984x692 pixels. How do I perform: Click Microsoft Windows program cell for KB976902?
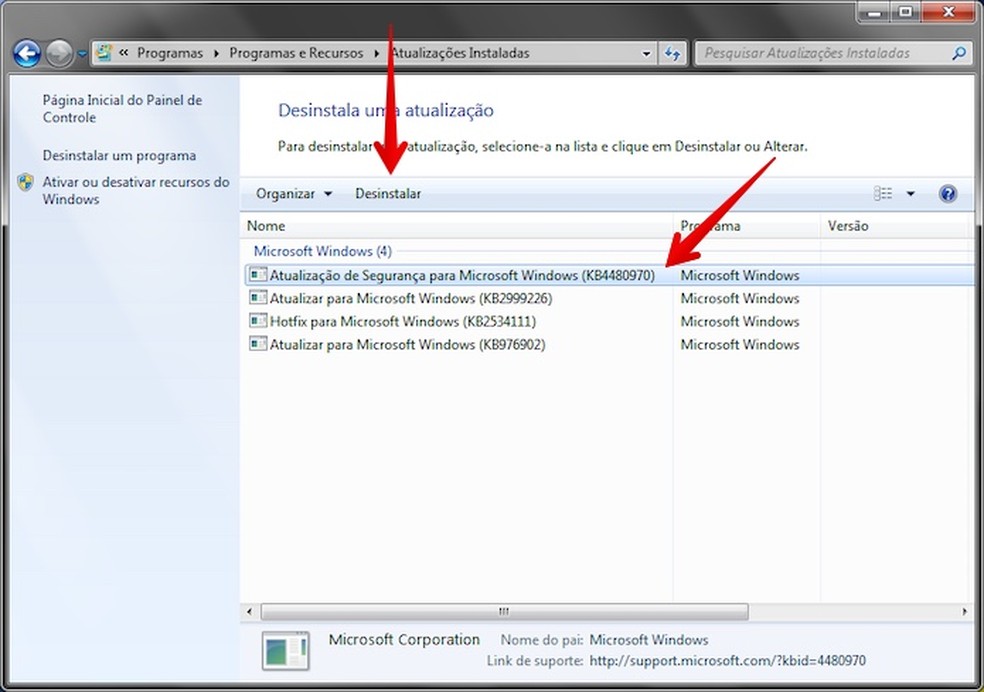pyautogui.click(x=740, y=344)
